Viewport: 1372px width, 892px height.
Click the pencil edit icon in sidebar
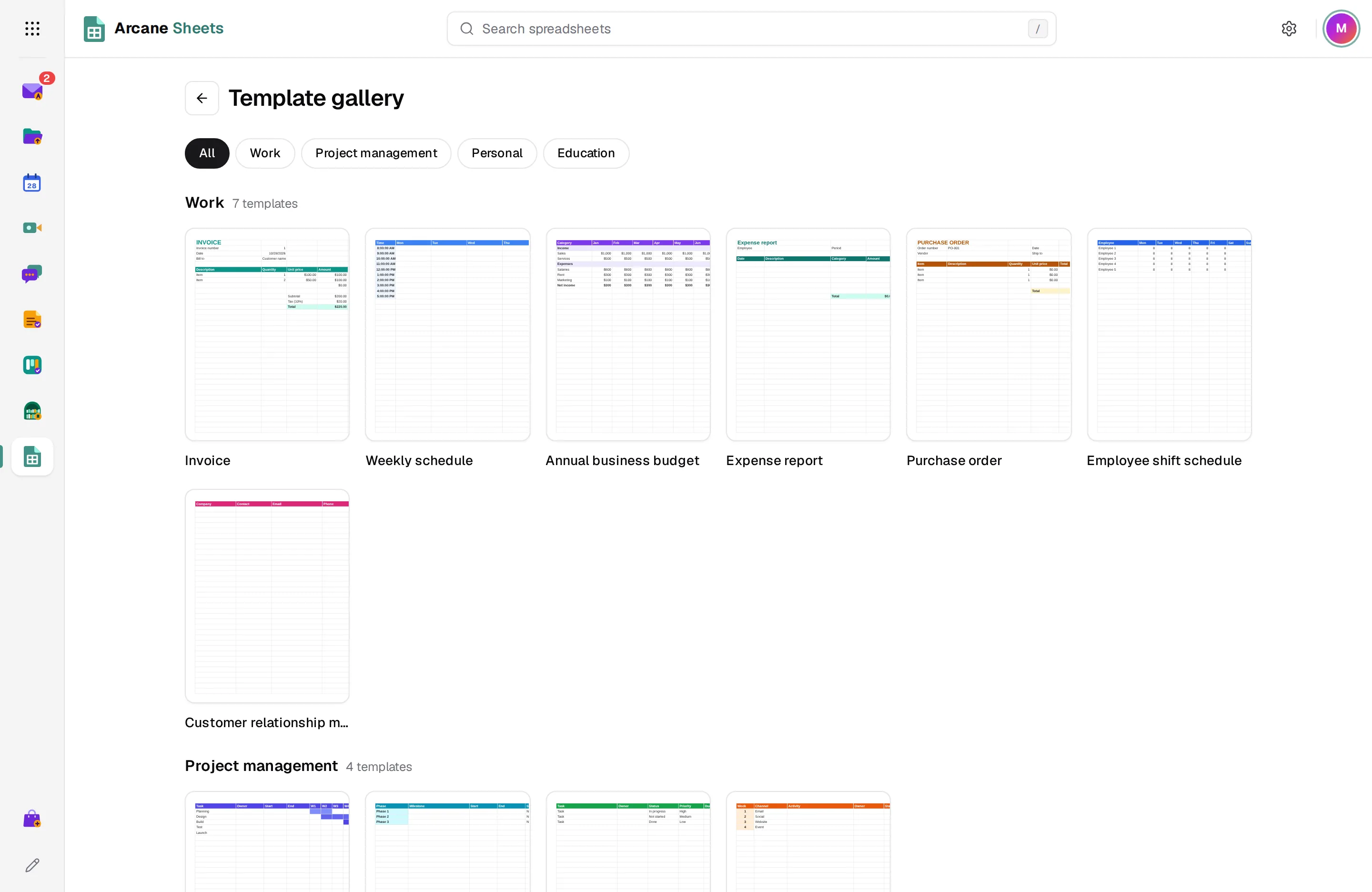click(32, 865)
